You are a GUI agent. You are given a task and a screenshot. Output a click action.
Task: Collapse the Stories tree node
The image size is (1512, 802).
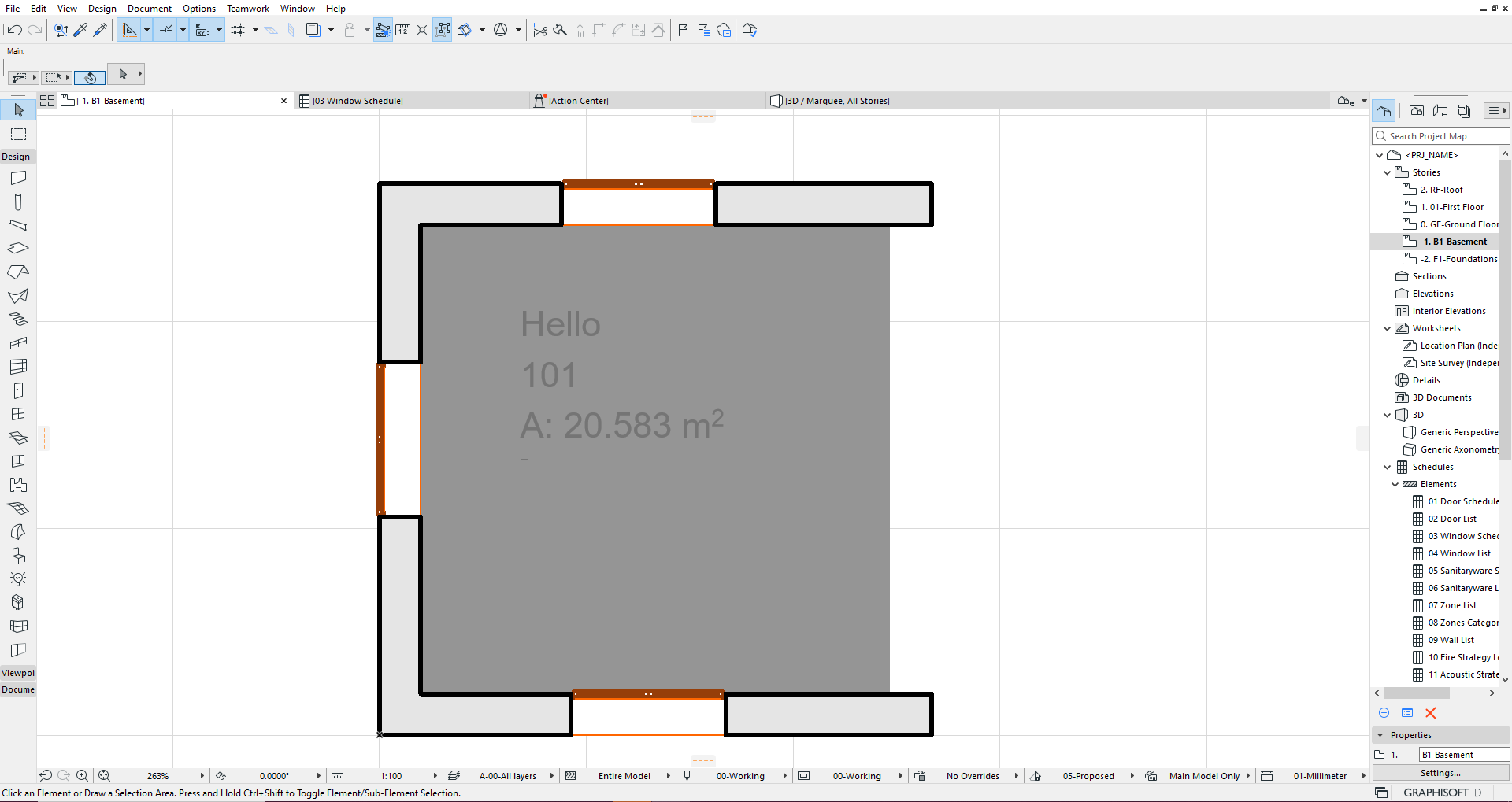[1388, 172]
